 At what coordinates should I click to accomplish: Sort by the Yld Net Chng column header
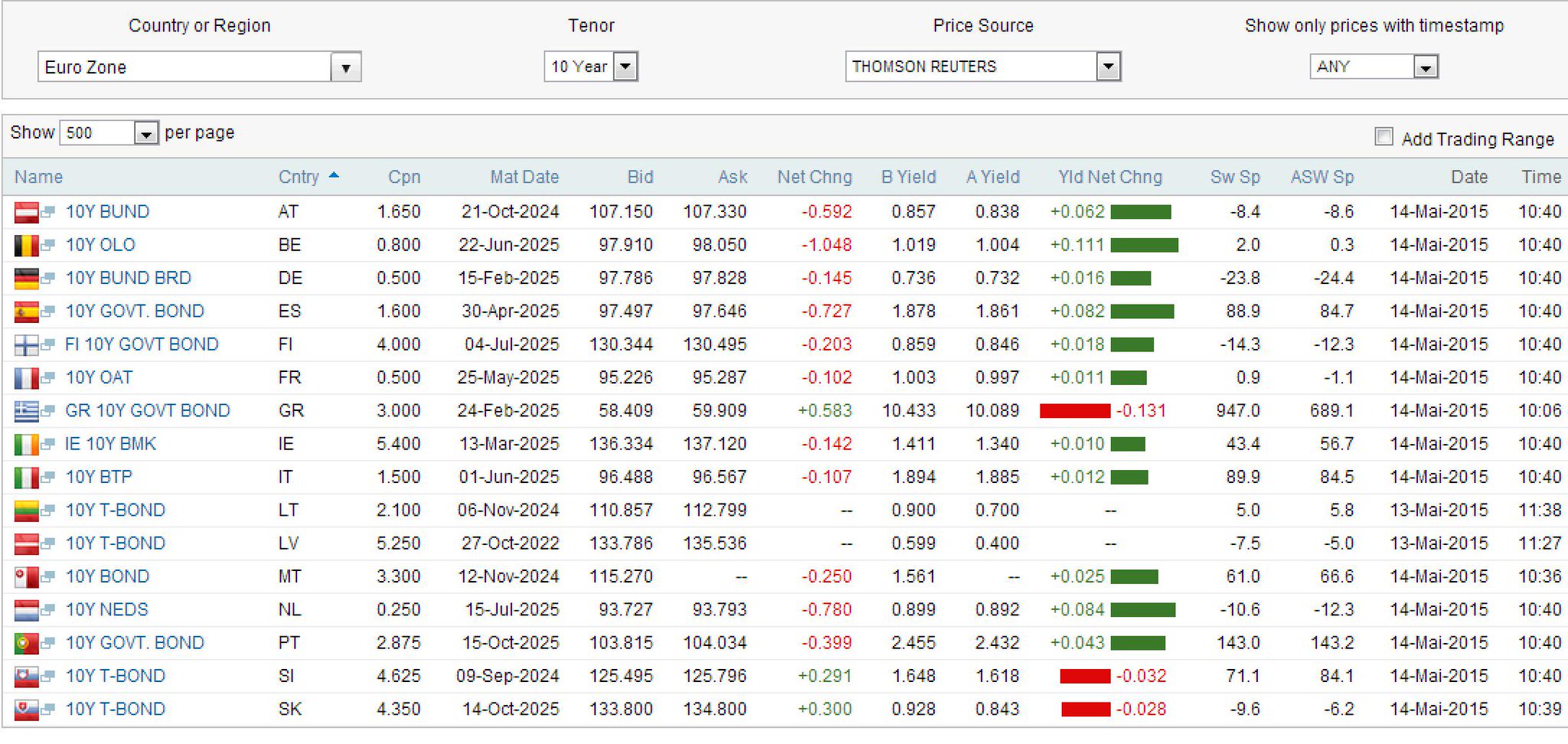tap(1110, 178)
